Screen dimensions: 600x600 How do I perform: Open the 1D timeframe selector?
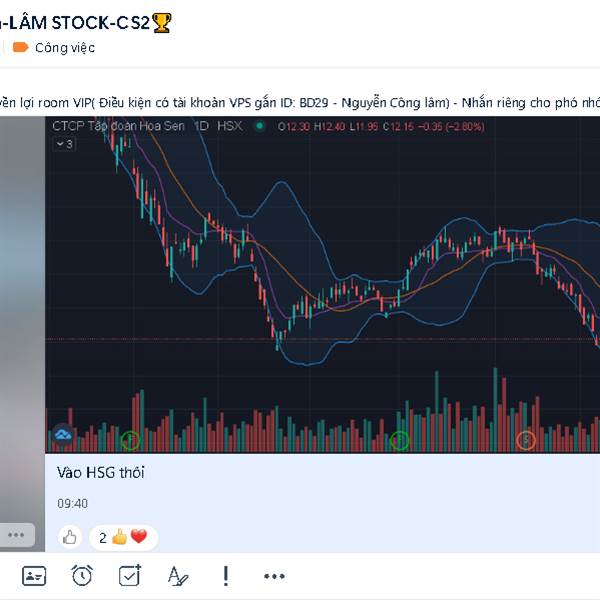pyautogui.click(x=201, y=126)
